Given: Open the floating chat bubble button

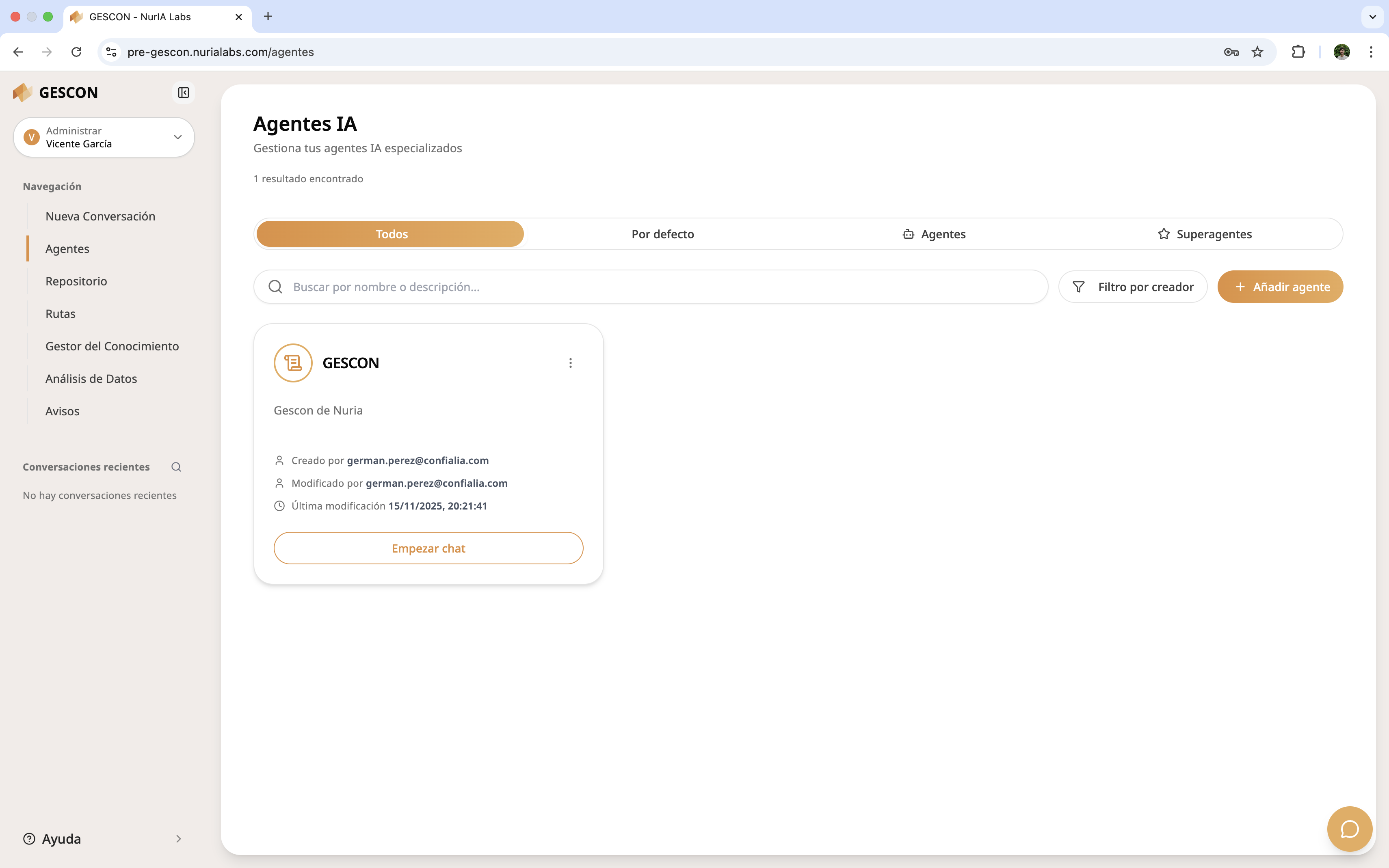Looking at the screenshot, I should point(1349,829).
